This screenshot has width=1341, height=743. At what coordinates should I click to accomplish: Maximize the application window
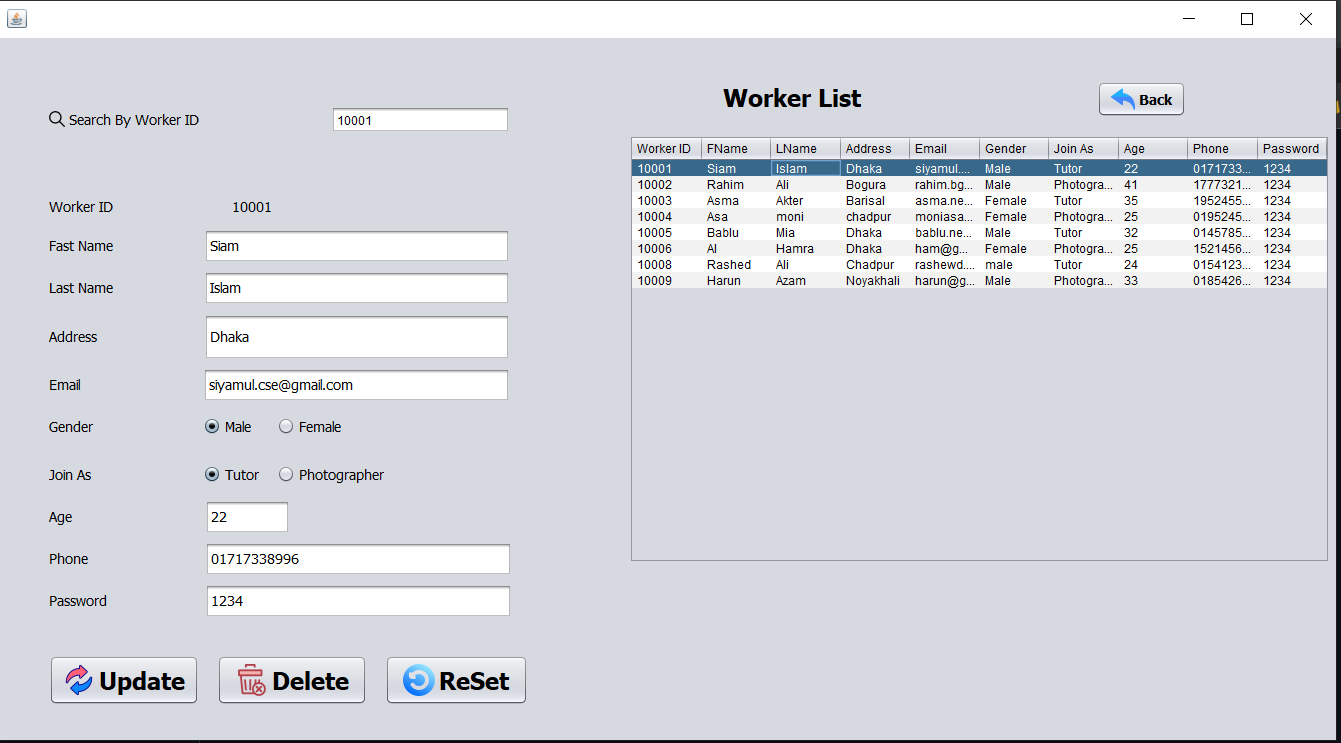pos(1247,18)
